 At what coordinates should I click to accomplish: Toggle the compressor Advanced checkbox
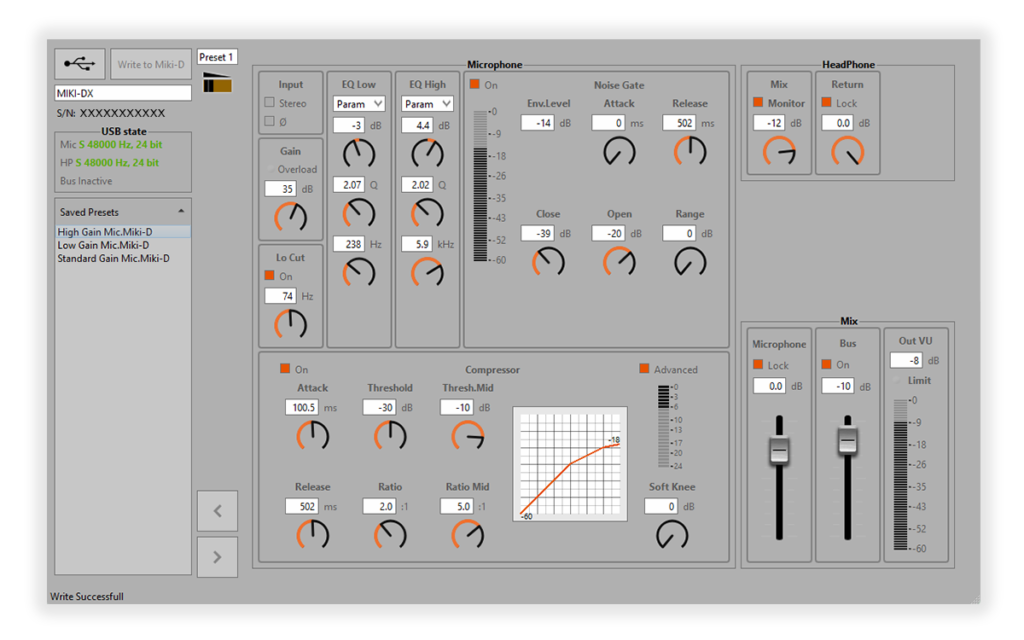(x=644, y=369)
